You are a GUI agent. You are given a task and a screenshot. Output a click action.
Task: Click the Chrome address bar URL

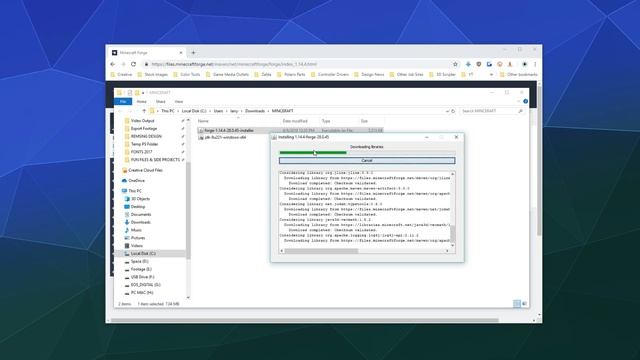click(234, 64)
